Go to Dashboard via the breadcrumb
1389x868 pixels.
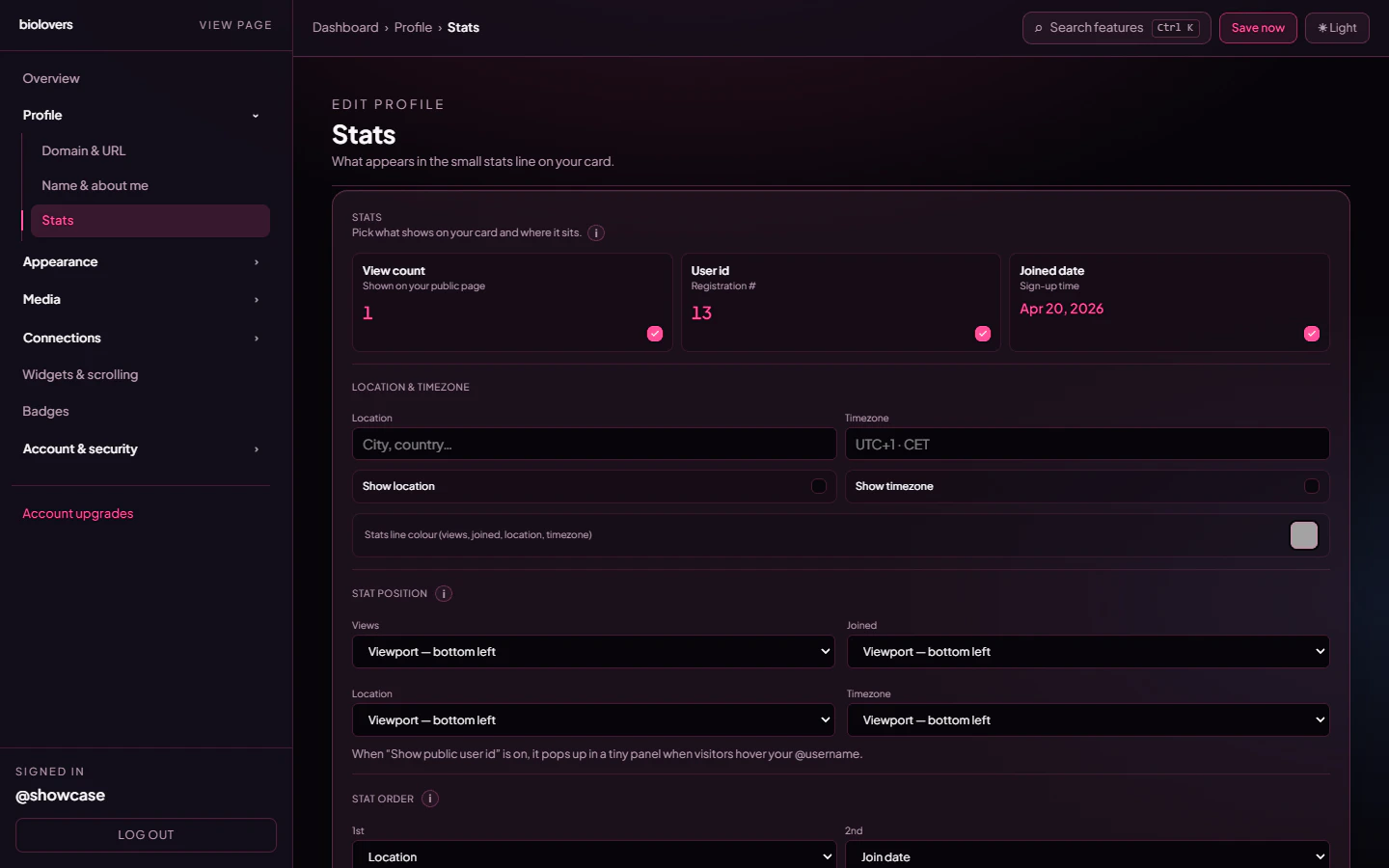click(346, 27)
